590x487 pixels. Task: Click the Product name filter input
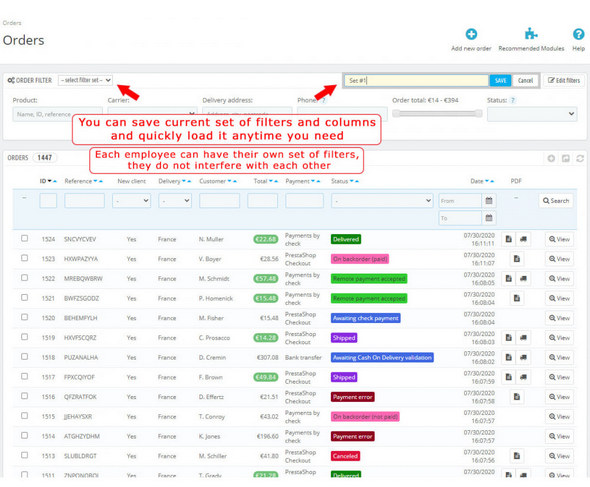pyautogui.click(x=57, y=114)
